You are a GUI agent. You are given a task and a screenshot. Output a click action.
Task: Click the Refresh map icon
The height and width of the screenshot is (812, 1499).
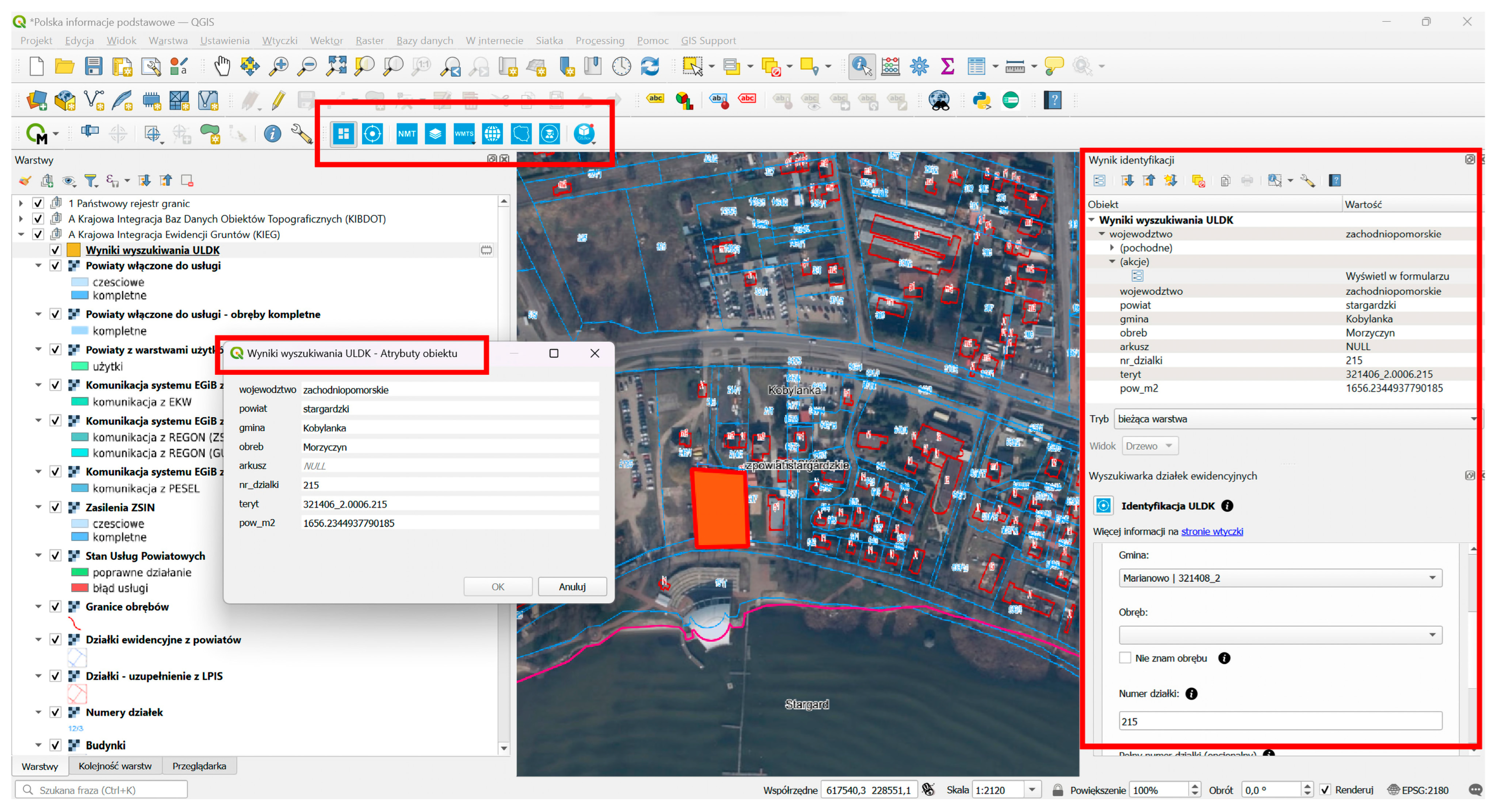tap(650, 66)
